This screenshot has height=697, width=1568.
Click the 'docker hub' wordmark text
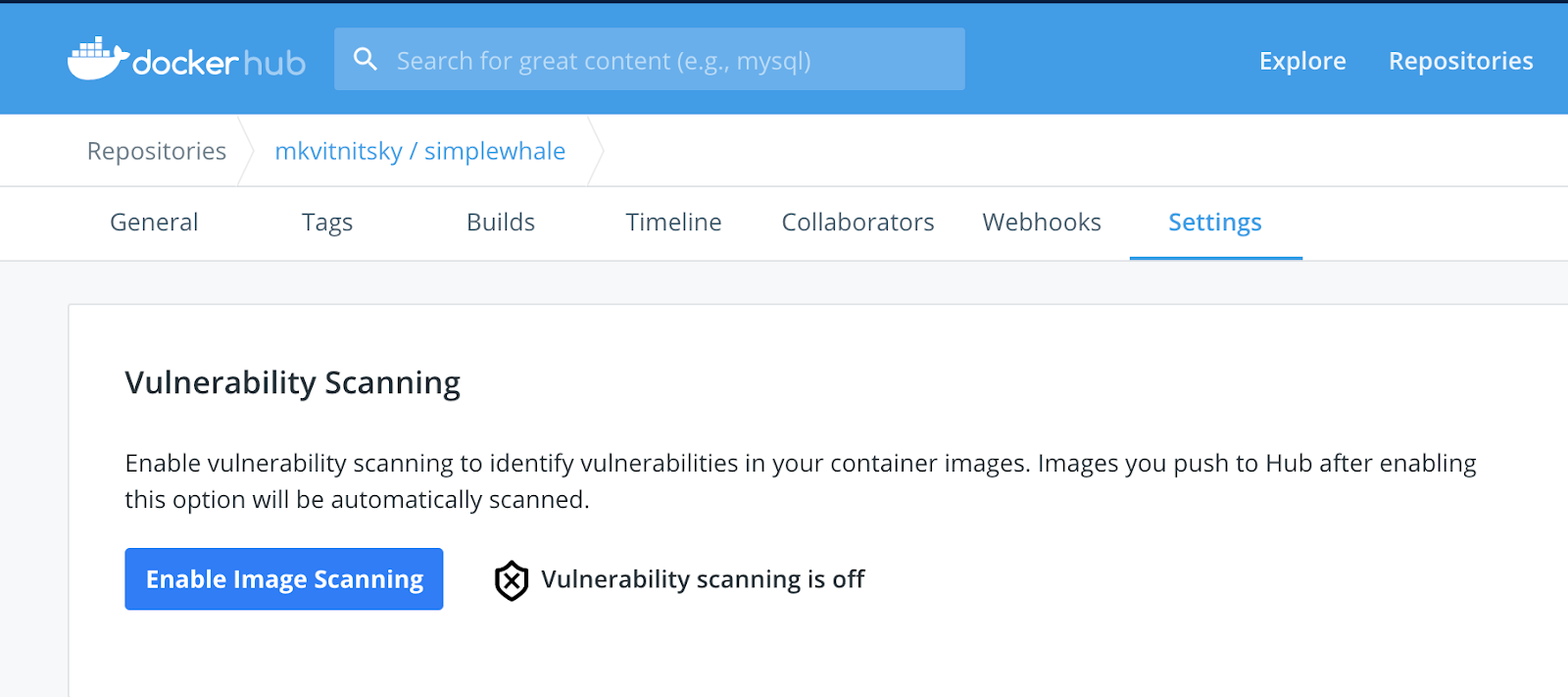(219, 63)
